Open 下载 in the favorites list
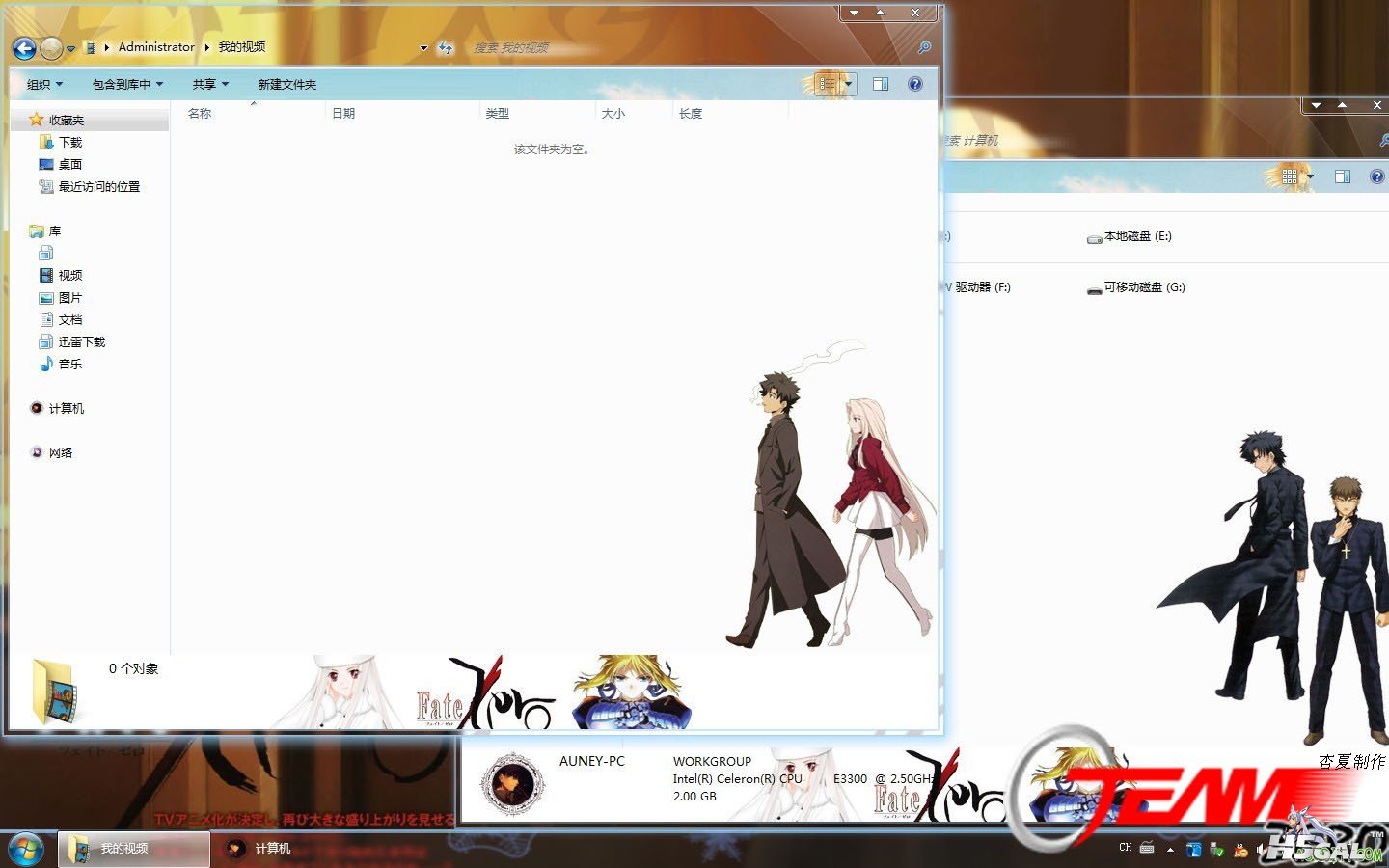The image size is (1389, 868). point(69,142)
